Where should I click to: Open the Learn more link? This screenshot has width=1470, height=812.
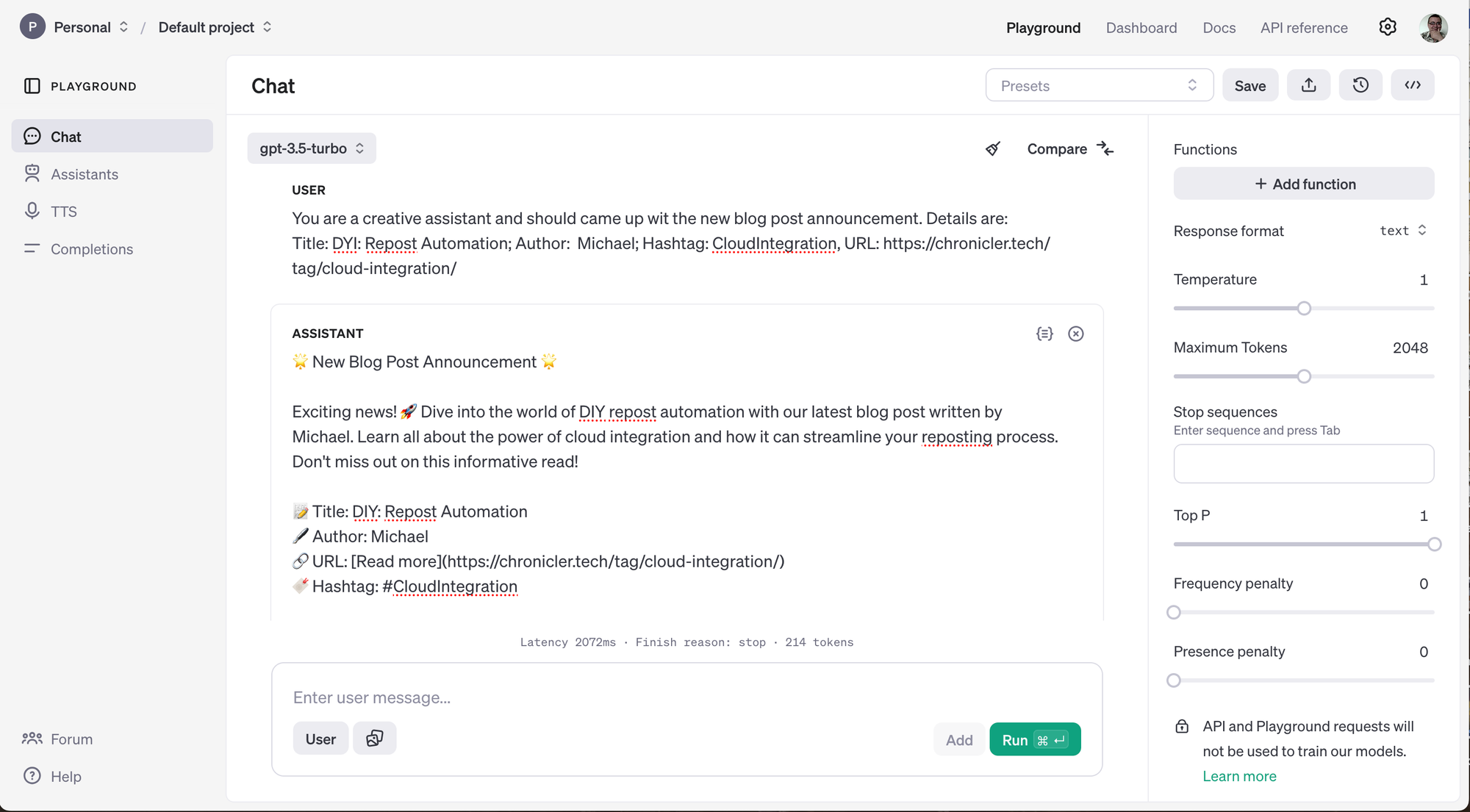(1239, 776)
